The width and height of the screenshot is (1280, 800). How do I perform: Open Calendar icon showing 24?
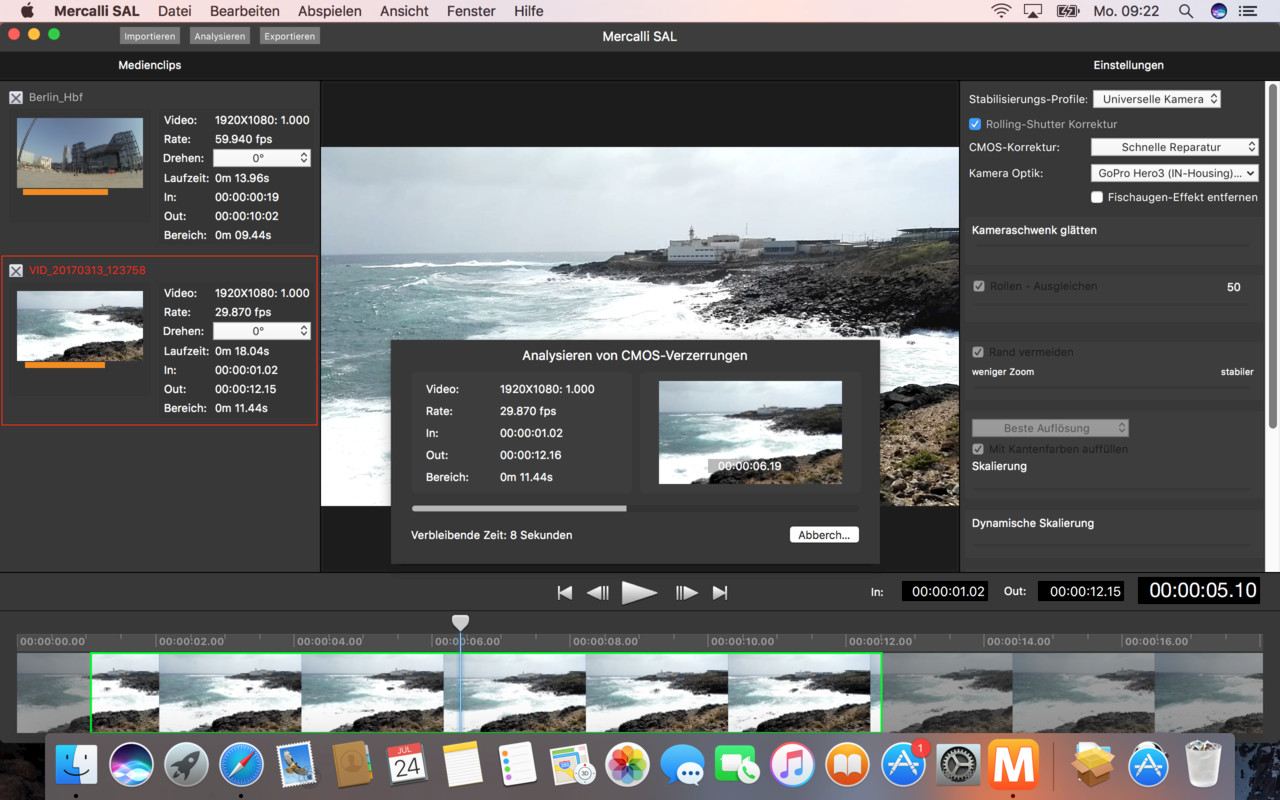point(407,766)
